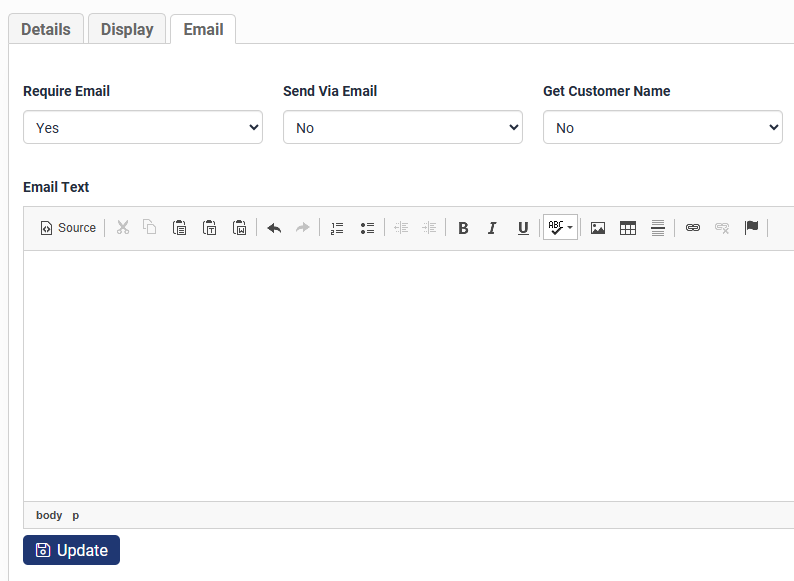Add a hyperlink using Link icon
This screenshot has height=581, width=794.
693,228
